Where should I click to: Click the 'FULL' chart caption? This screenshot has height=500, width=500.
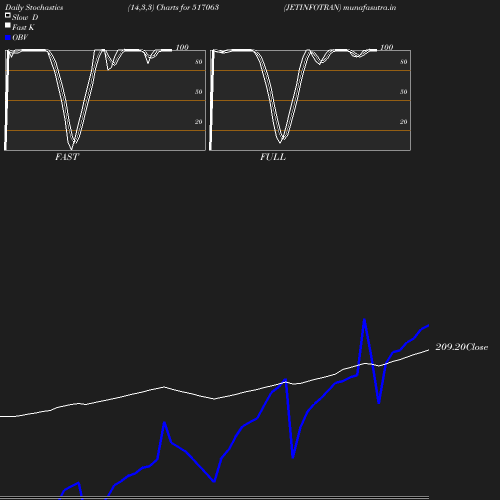pyautogui.click(x=273, y=157)
